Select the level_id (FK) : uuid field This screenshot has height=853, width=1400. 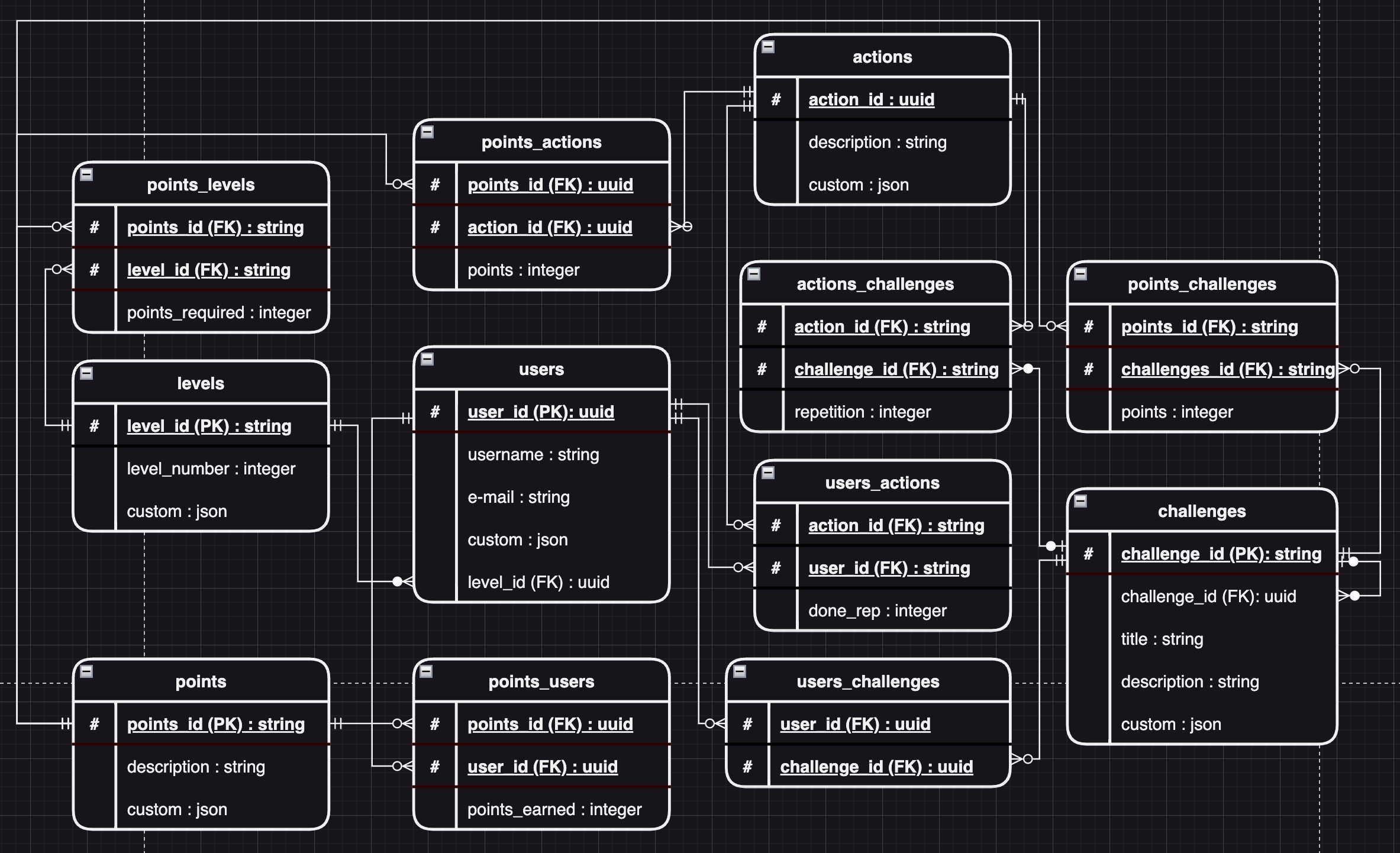click(538, 583)
